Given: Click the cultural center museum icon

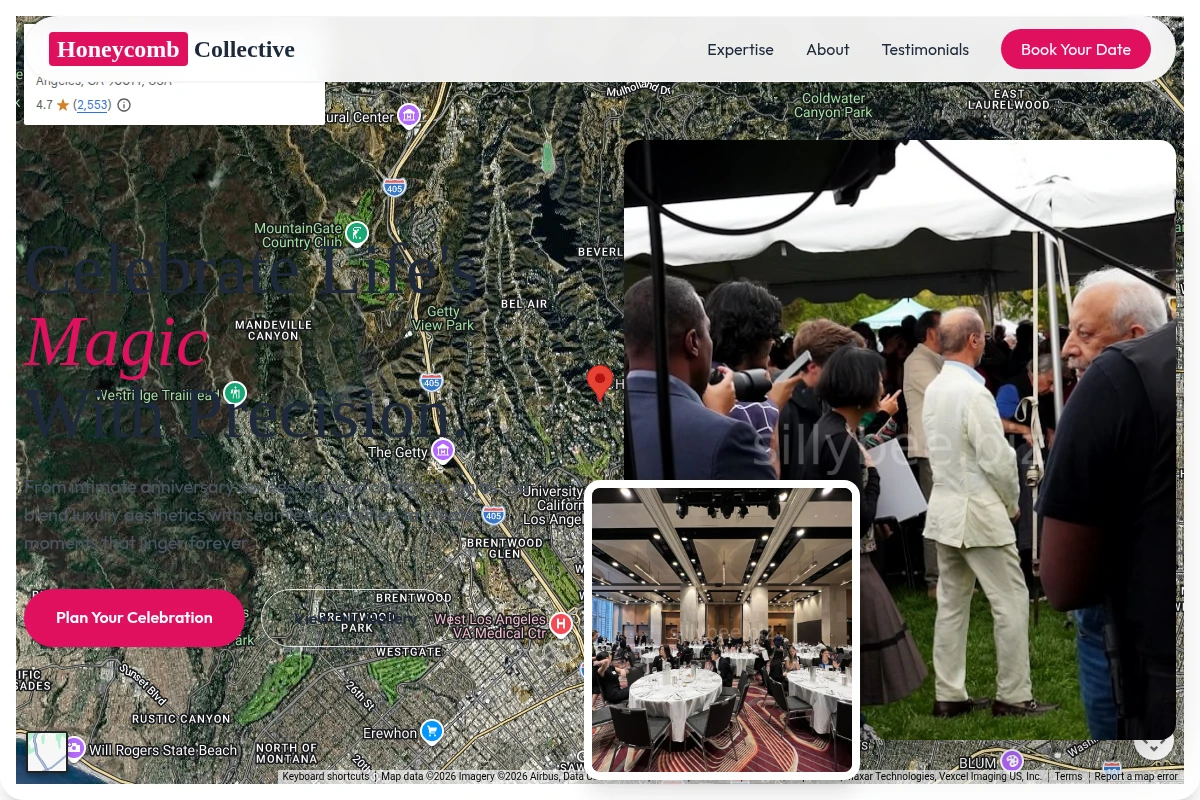Looking at the screenshot, I should 409,116.
